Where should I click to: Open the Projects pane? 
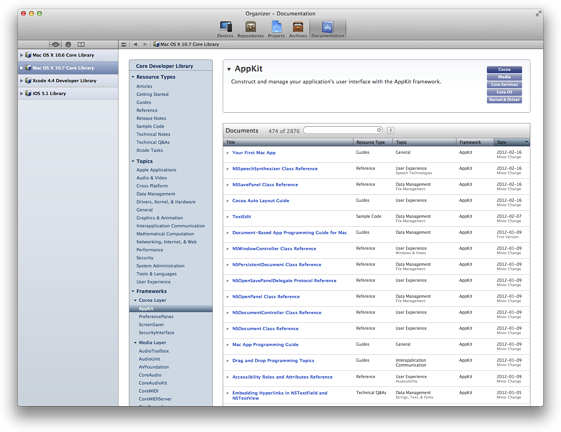[276, 29]
